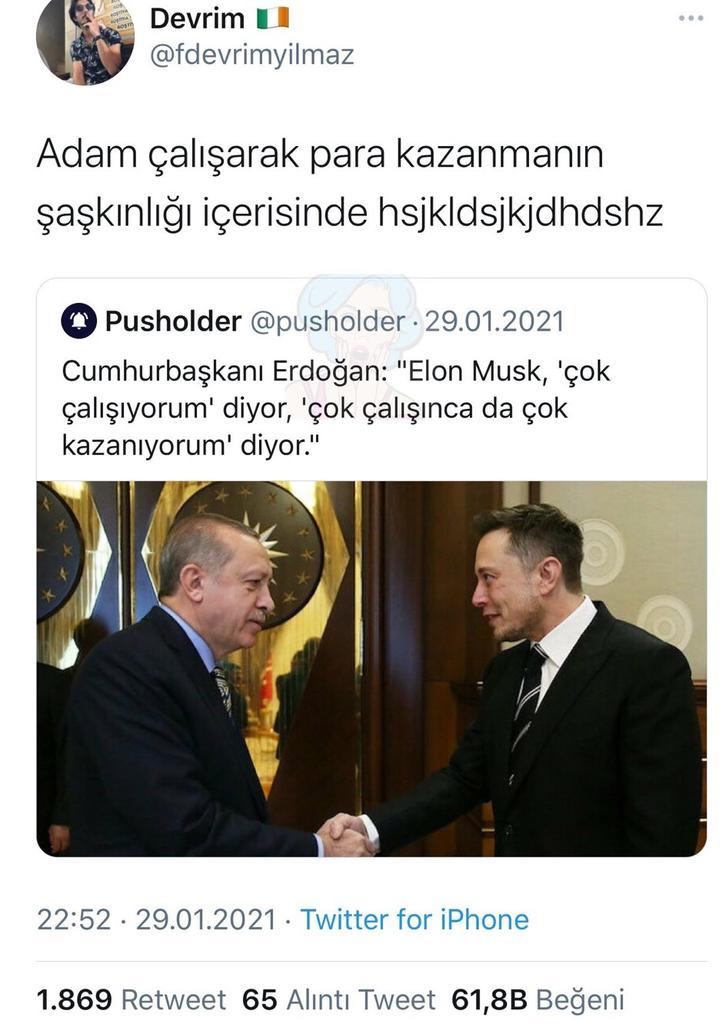View the 61,8B Beğeni list

click(x=538, y=1000)
